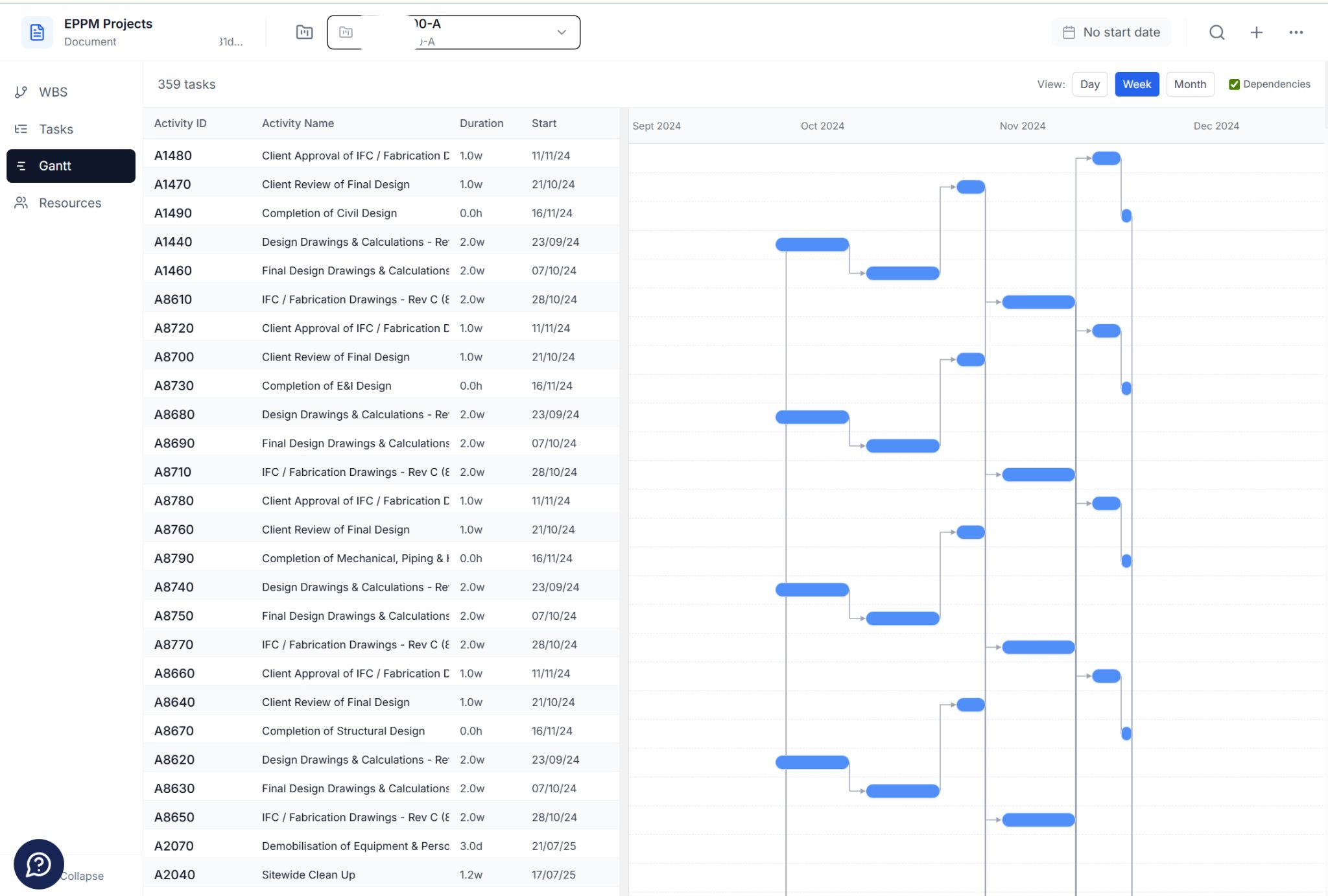The height and width of the screenshot is (896, 1328).
Task: Click the Activity Name column header
Action: tap(298, 123)
